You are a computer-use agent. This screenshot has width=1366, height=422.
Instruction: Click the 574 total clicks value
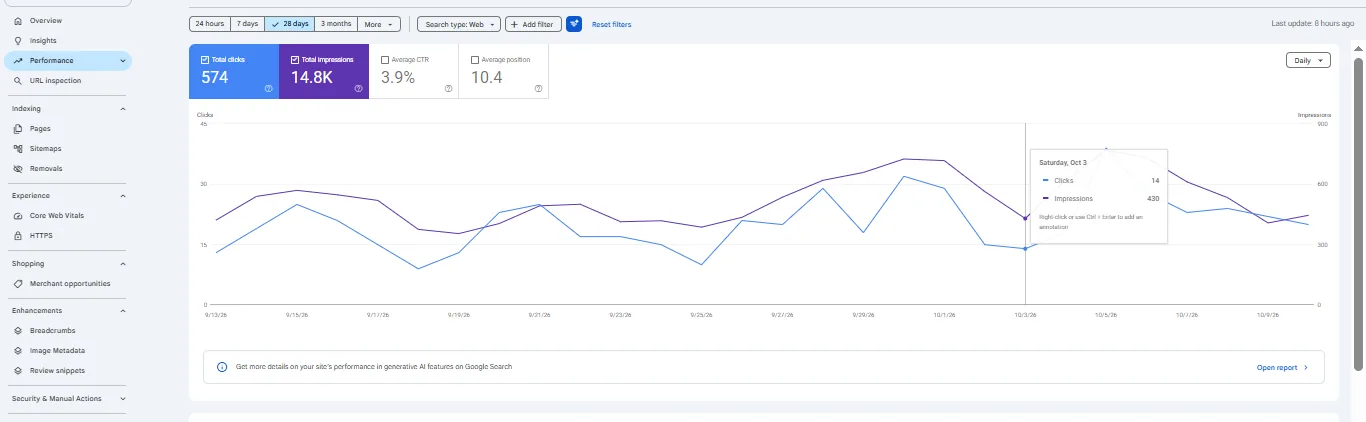click(215, 77)
